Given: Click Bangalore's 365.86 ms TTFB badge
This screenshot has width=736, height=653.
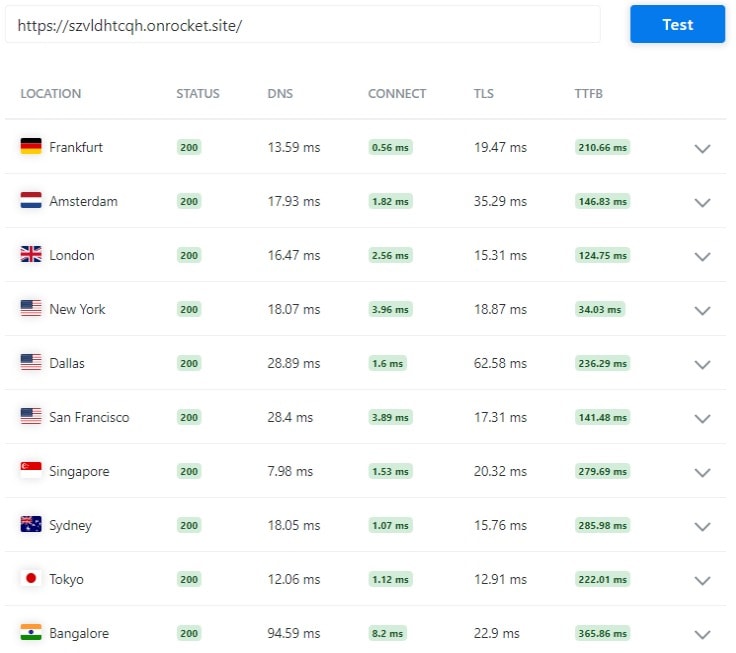Looking at the screenshot, I should pyautogui.click(x=602, y=633).
